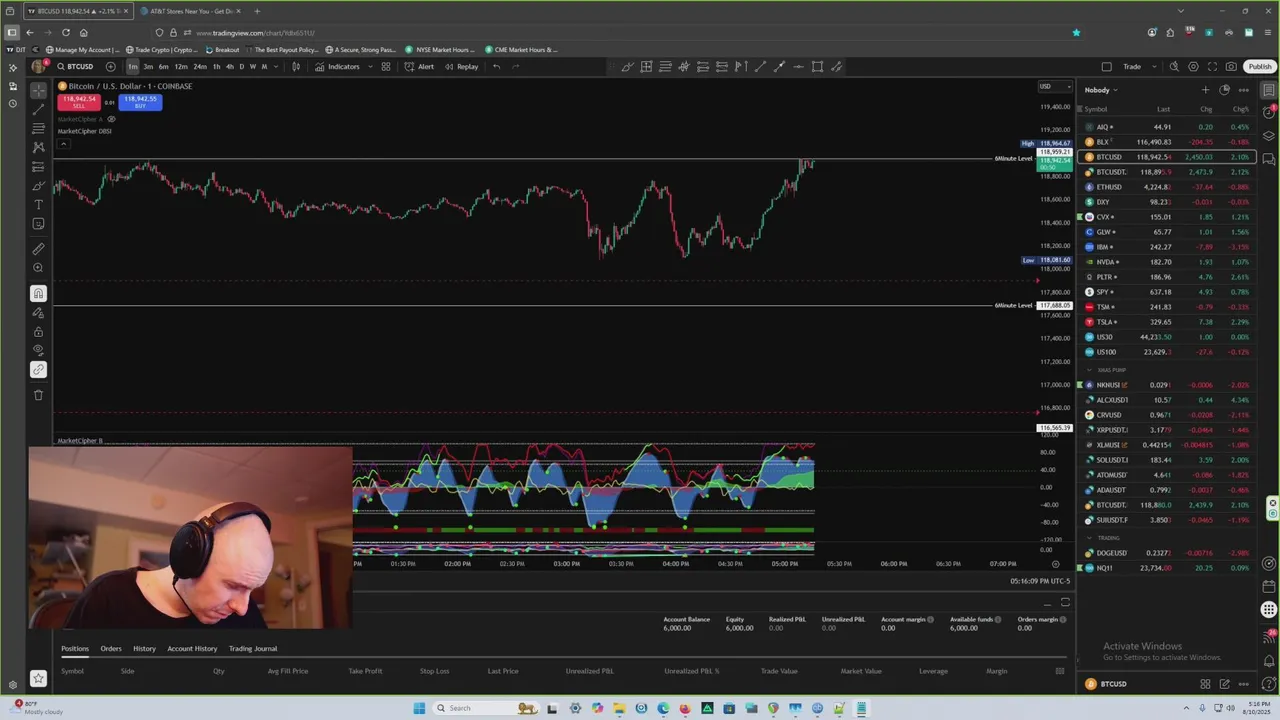
Task: Toggle MarketCipher A indicator visibility
Action: point(111,120)
